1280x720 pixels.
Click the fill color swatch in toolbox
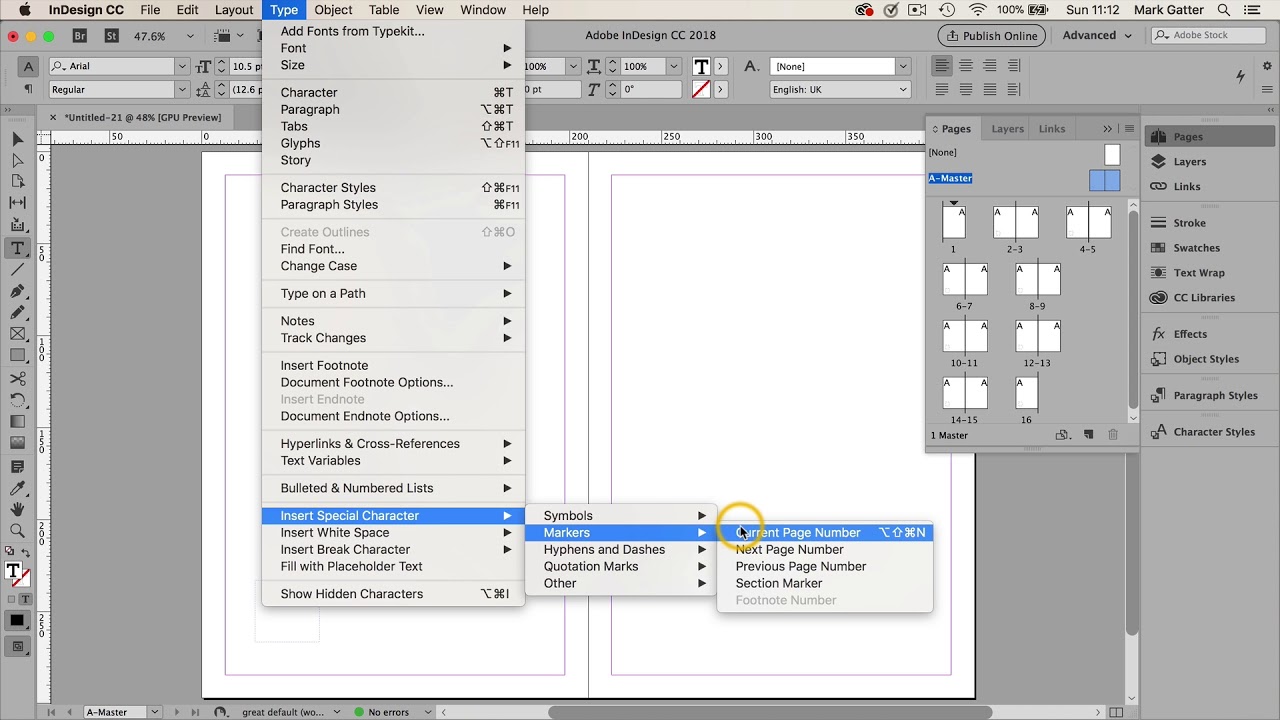tap(13, 572)
